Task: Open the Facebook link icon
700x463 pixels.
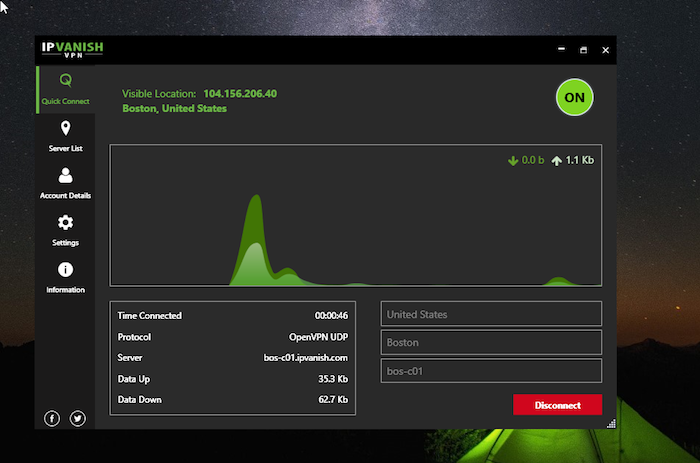Action: click(x=52, y=418)
